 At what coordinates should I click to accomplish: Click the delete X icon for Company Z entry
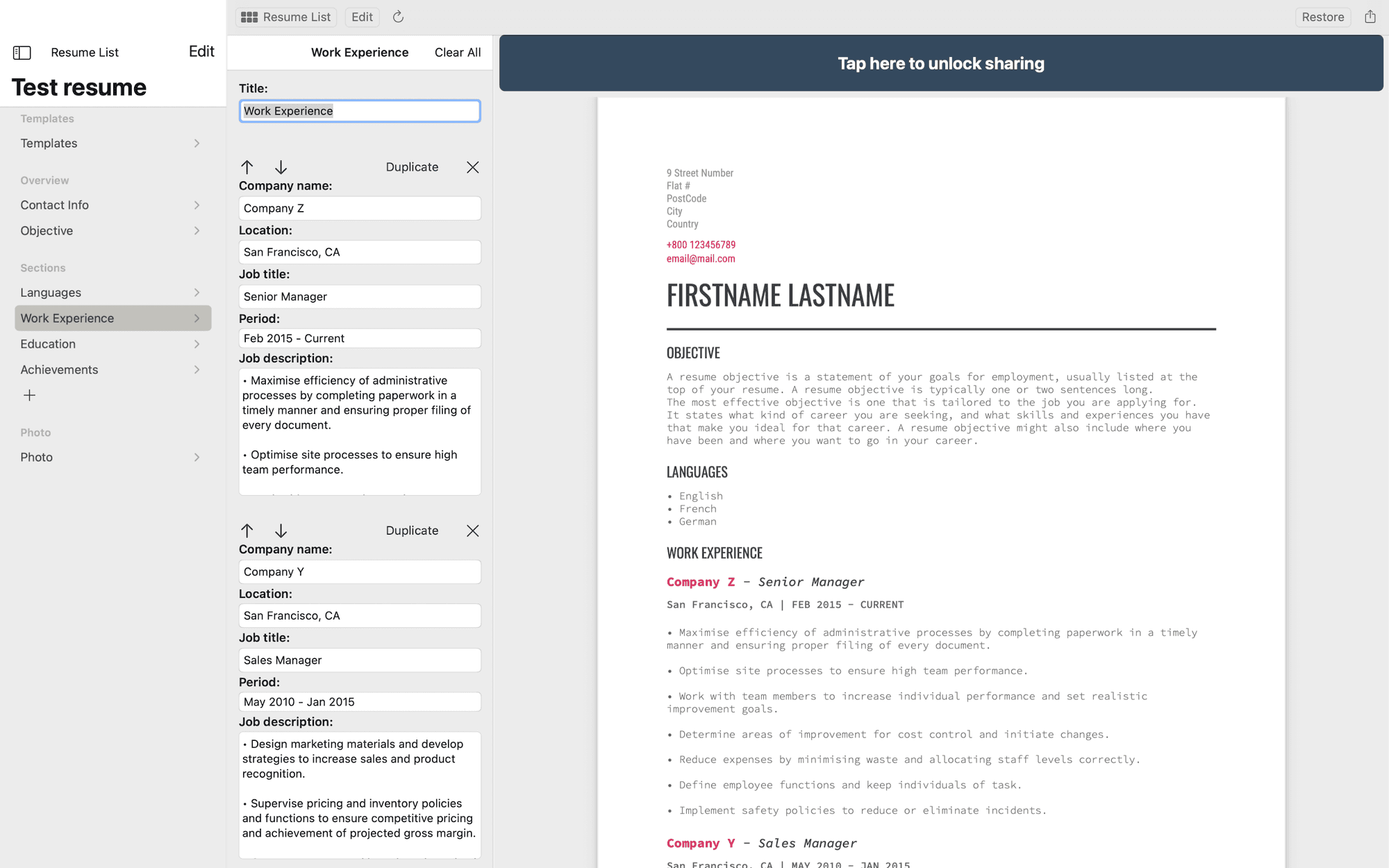click(472, 167)
